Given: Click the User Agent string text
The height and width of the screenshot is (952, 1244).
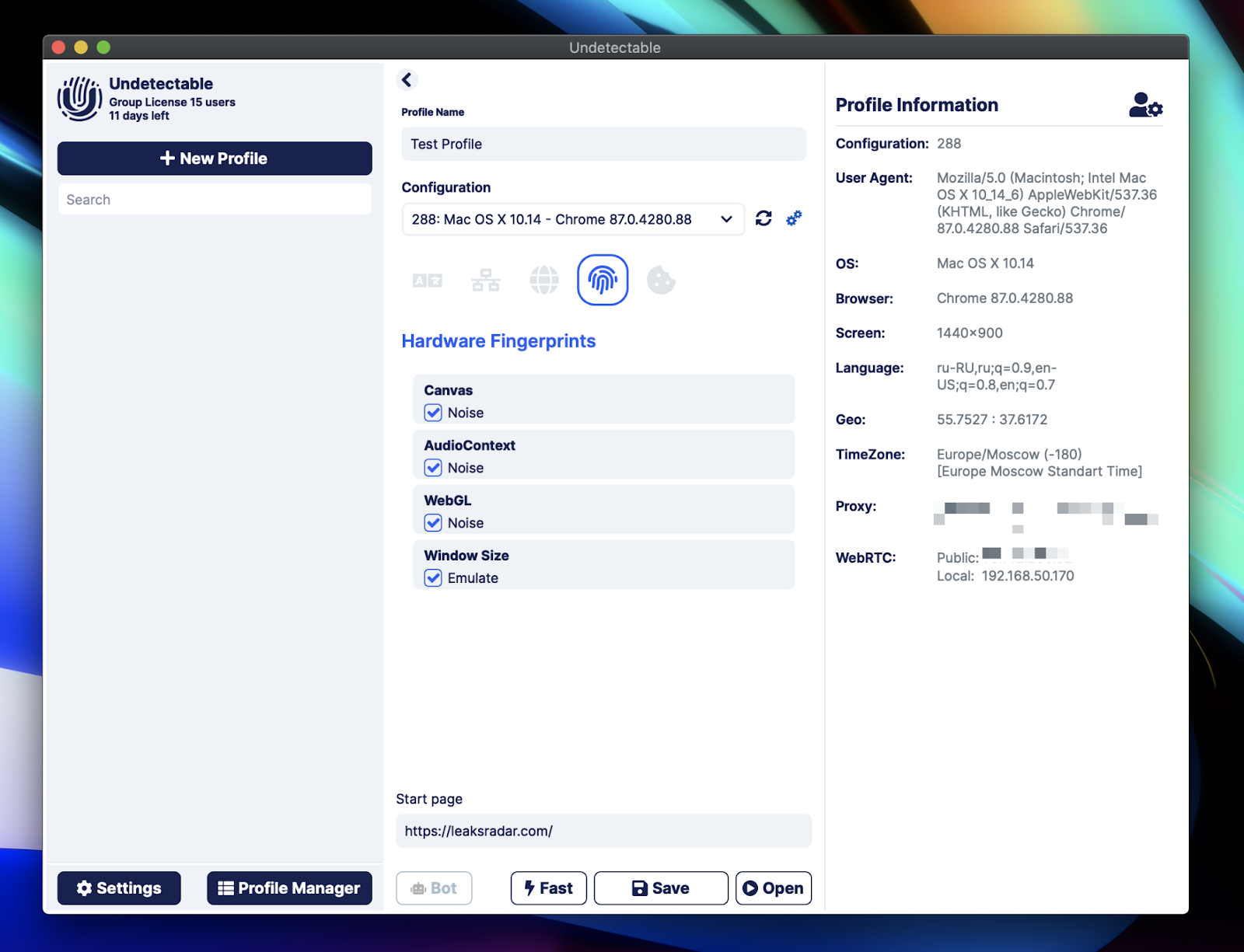Looking at the screenshot, I should (1047, 203).
